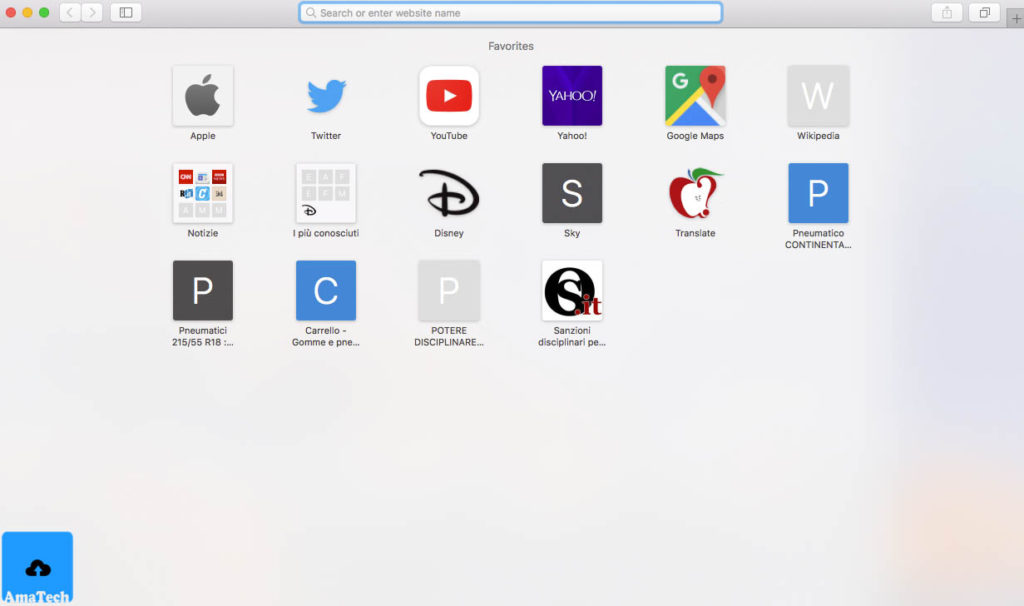Open the Disney favorite

(x=449, y=193)
